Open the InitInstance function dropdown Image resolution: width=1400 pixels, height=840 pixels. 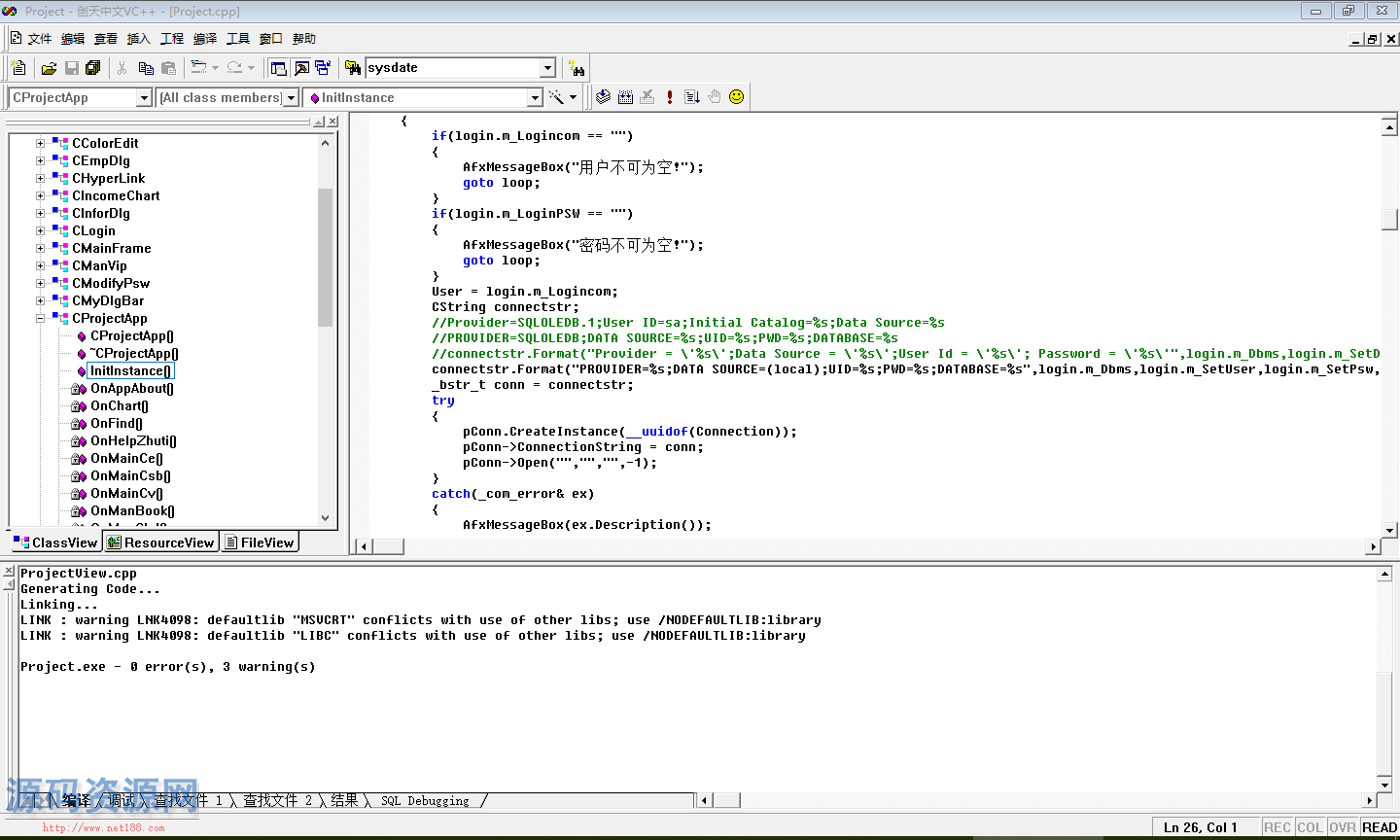coord(535,98)
